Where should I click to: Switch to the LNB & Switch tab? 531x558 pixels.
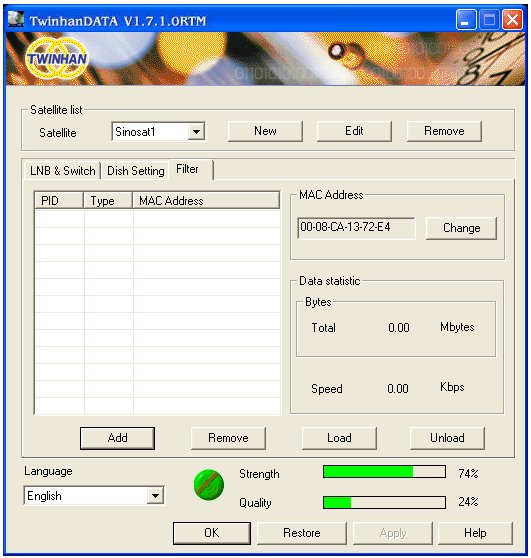click(63, 171)
